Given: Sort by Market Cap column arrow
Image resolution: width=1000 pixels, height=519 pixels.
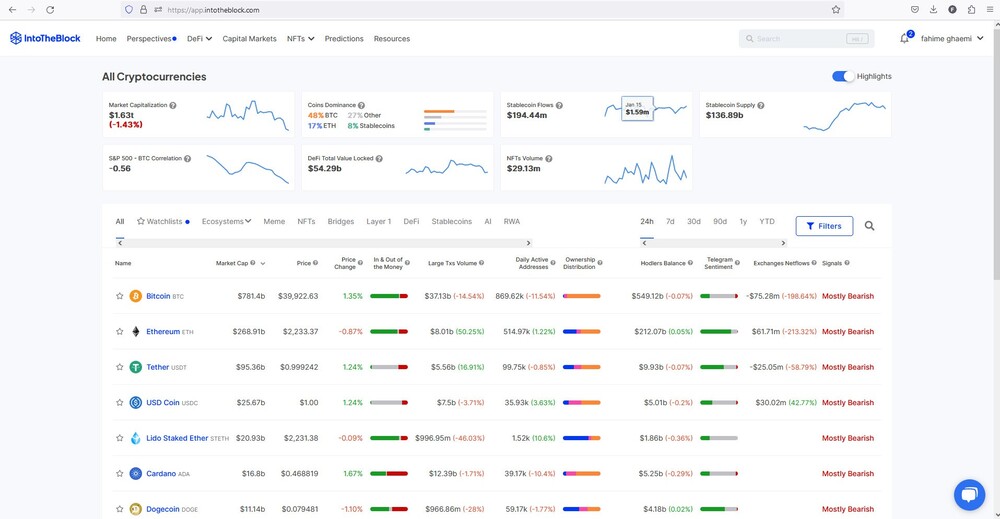Looking at the screenshot, I should [x=263, y=263].
